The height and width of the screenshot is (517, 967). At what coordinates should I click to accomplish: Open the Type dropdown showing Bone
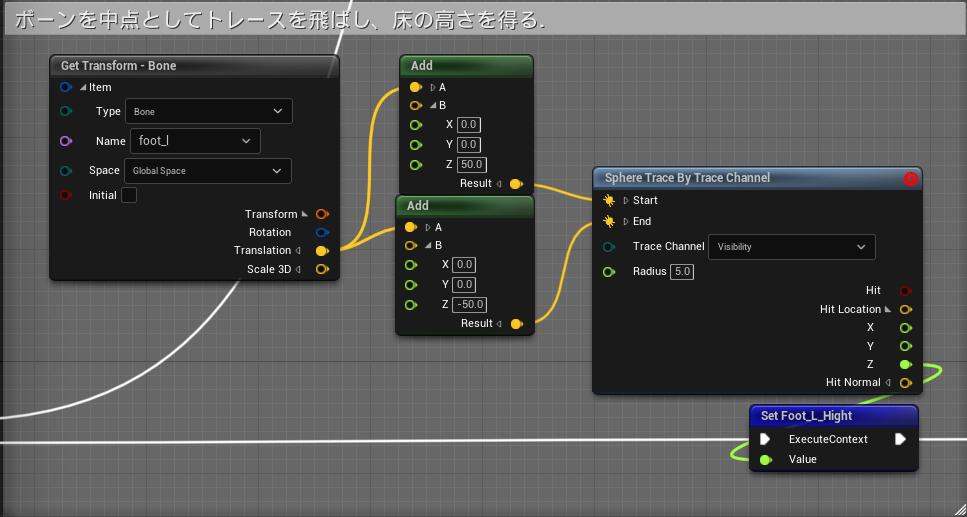tap(208, 111)
